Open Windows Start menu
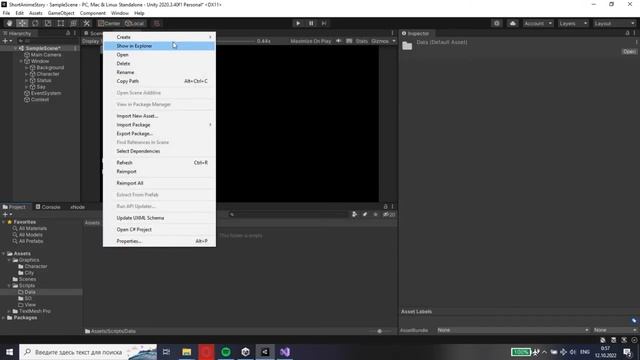 pyautogui.click(x=9, y=352)
